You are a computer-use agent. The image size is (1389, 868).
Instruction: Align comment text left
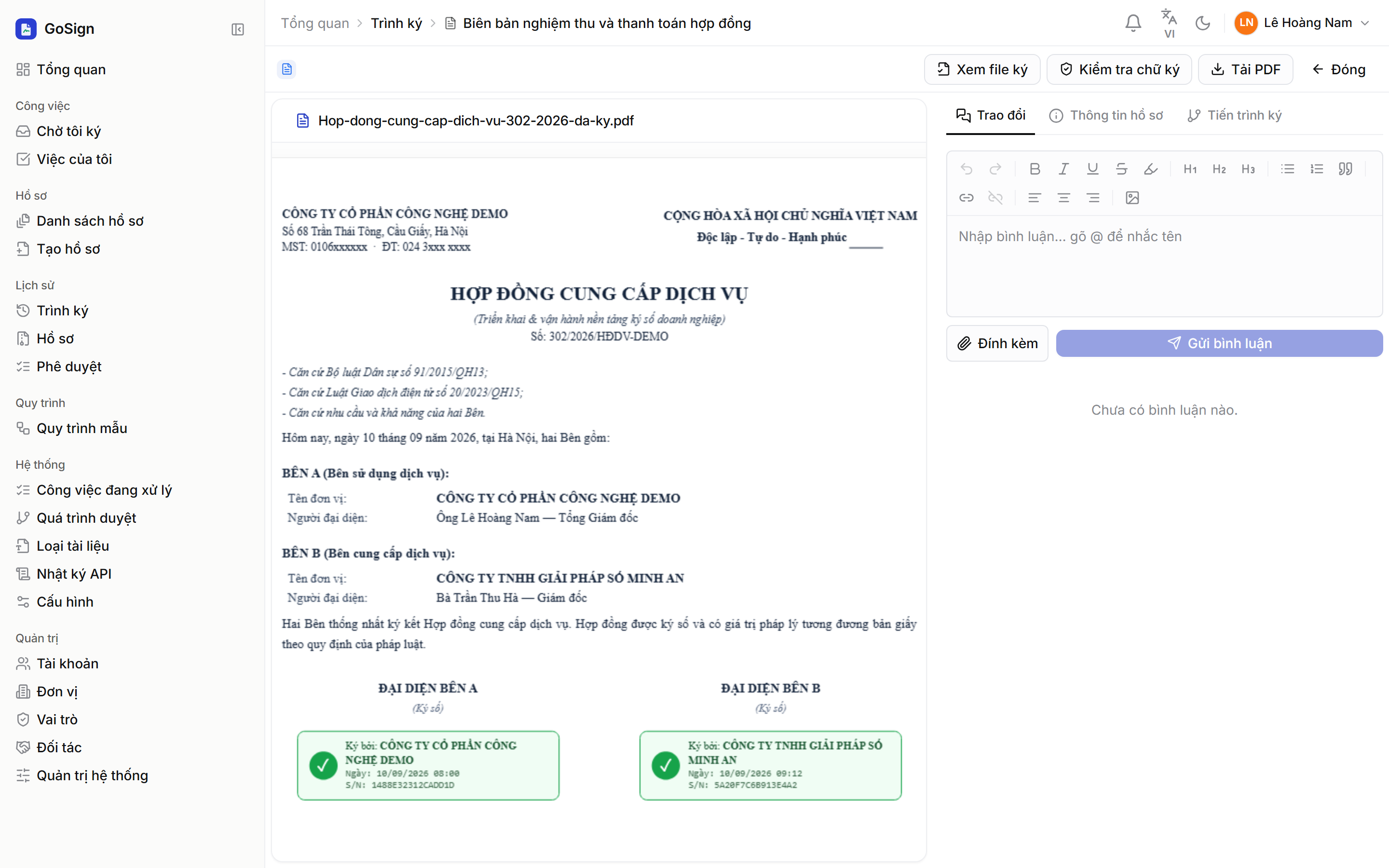(1035, 198)
